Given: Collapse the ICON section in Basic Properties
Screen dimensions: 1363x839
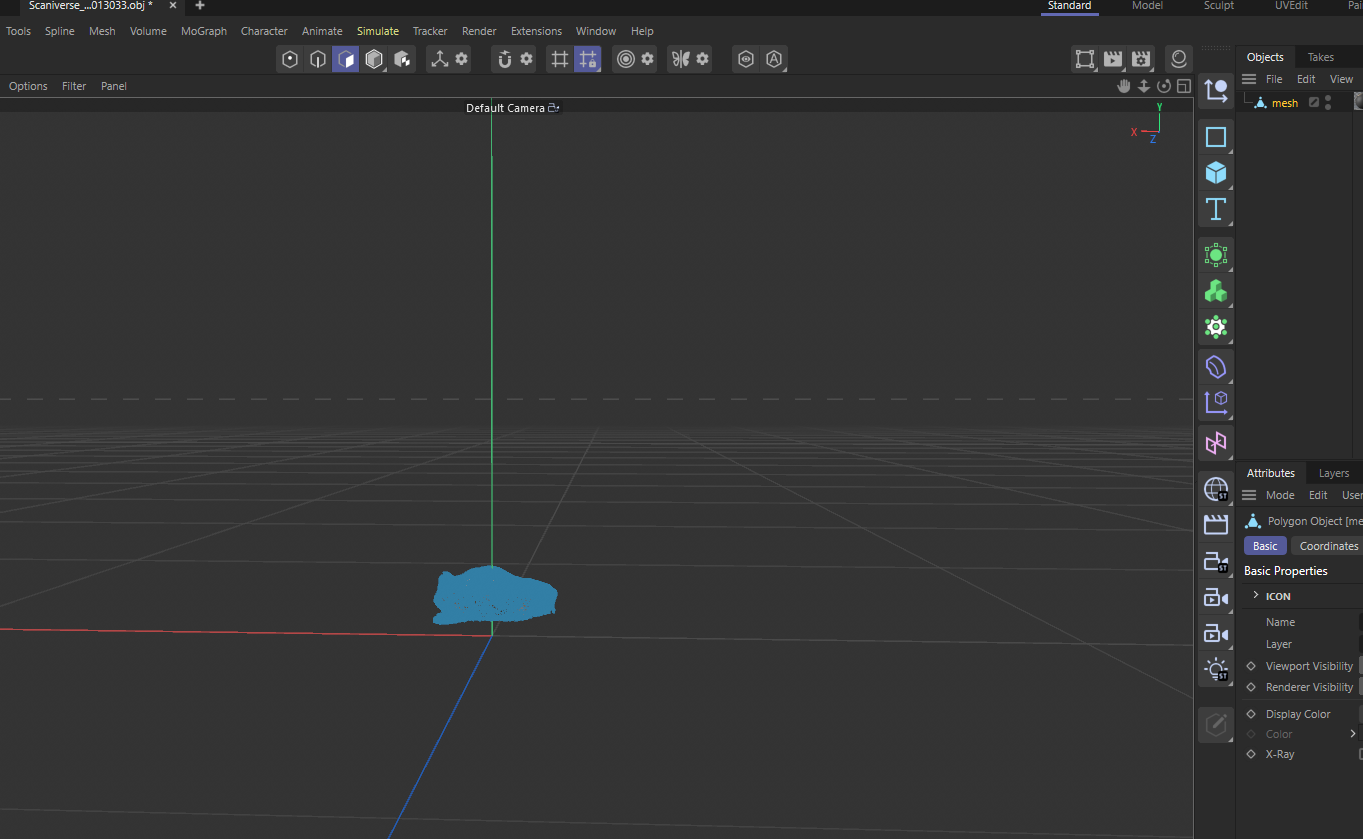Looking at the screenshot, I should [1258, 595].
